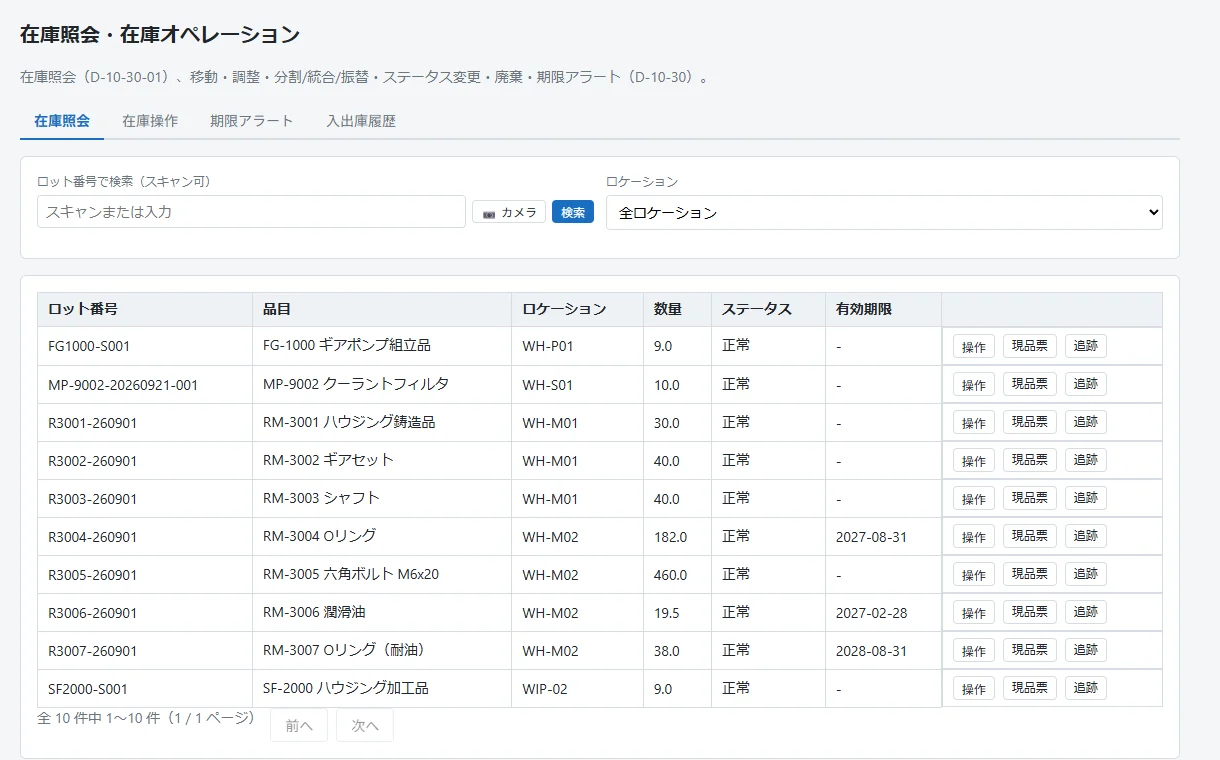Click 現品票 for lot R3007-260901

(x=1030, y=651)
